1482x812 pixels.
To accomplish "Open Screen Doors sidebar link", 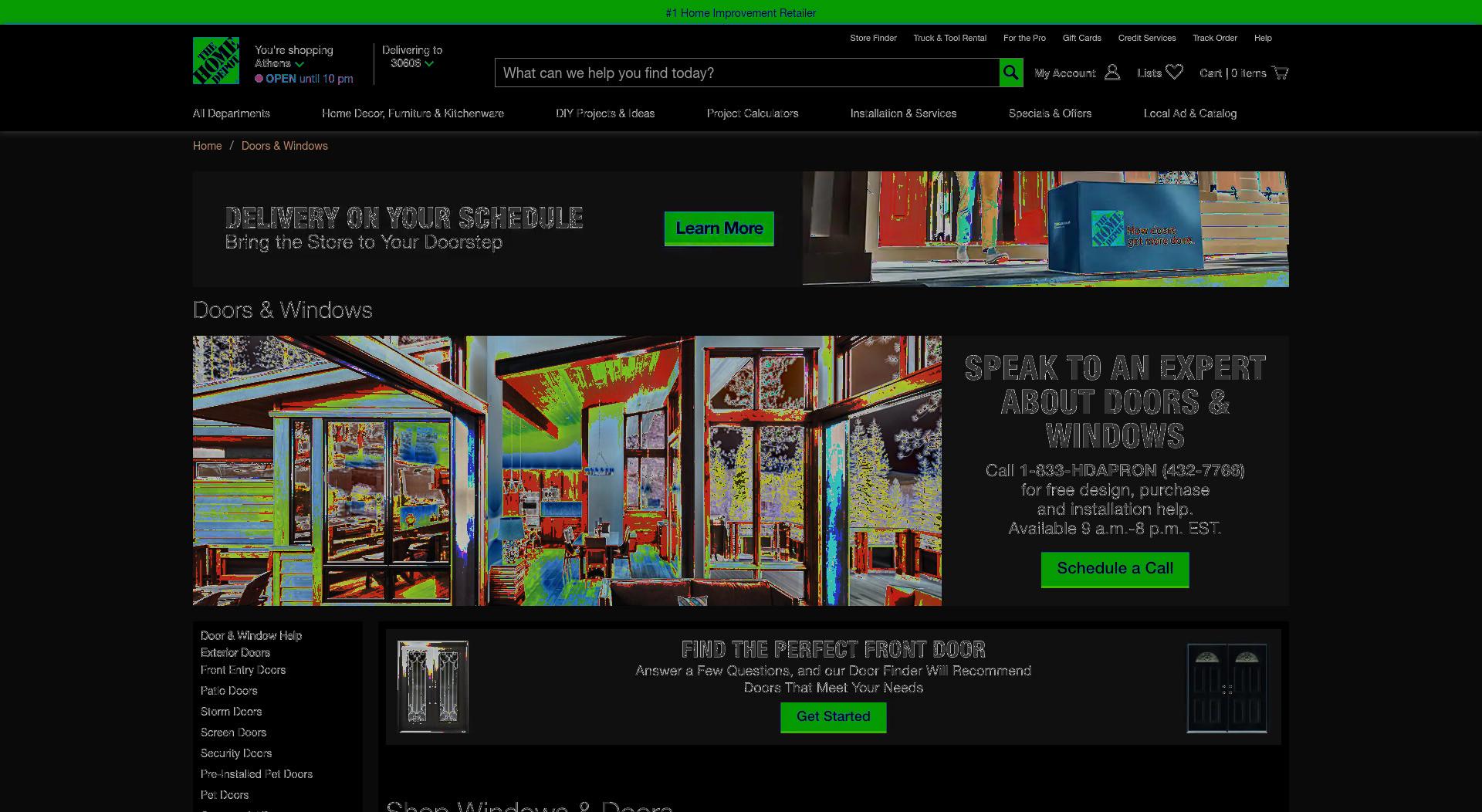I will 233,732.
